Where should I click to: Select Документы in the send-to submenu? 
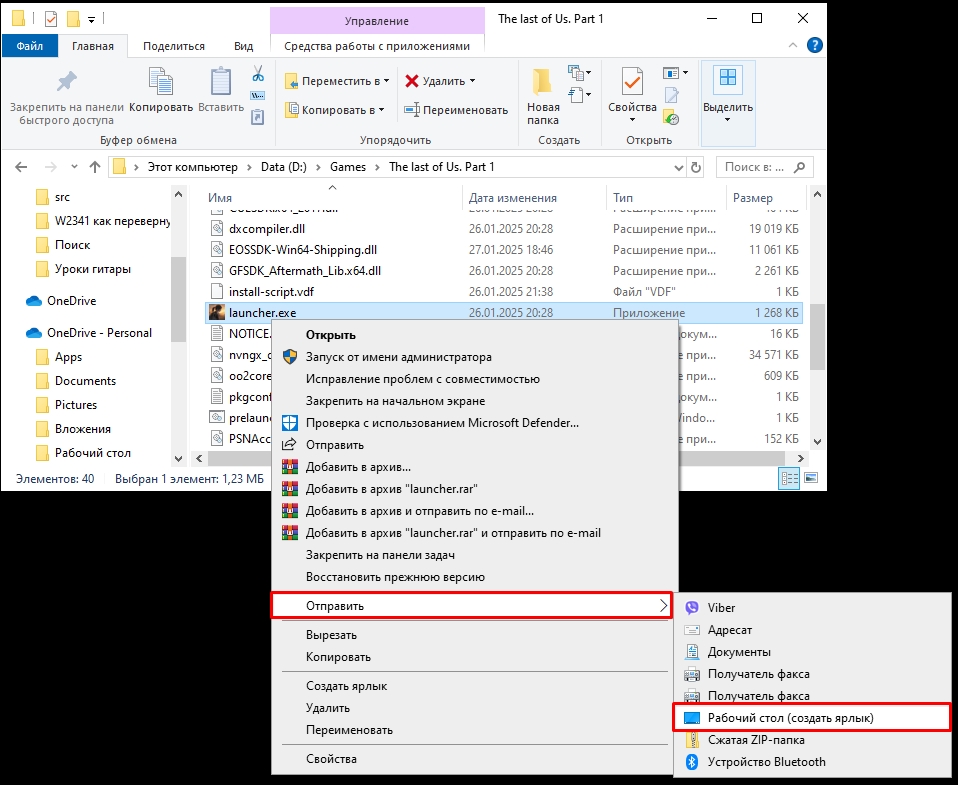click(x=812, y=652)
